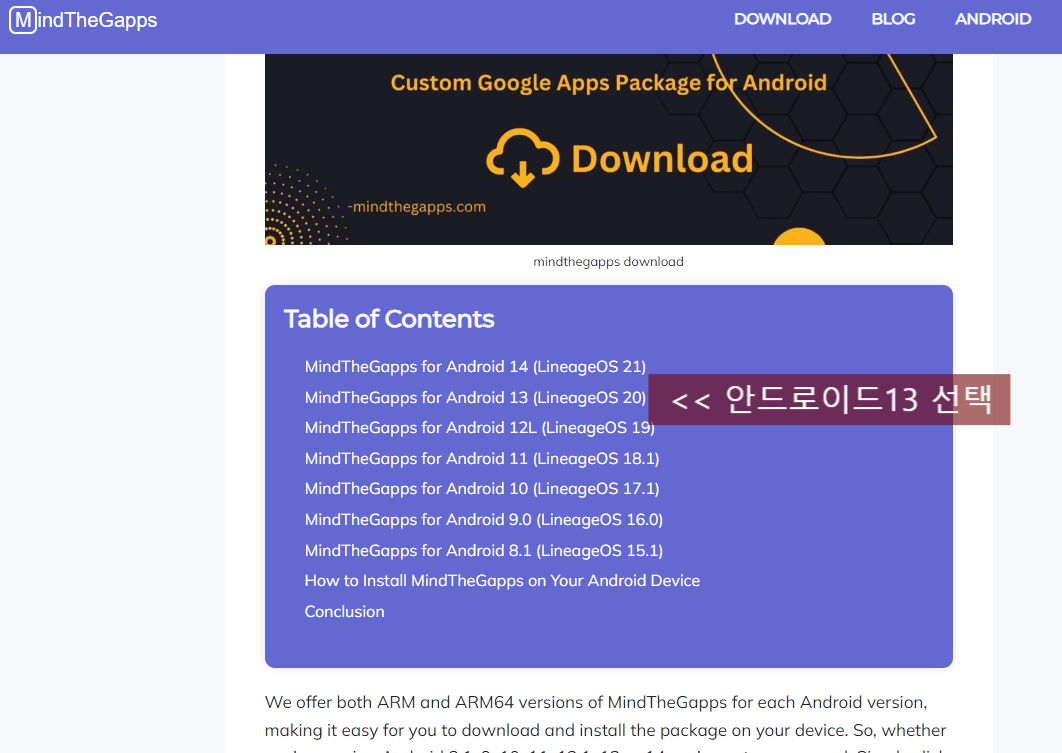Go to MindTheGapps for Android 13 section
The height and width of the screenshot is (753, 1062).
tap(475, 397)
